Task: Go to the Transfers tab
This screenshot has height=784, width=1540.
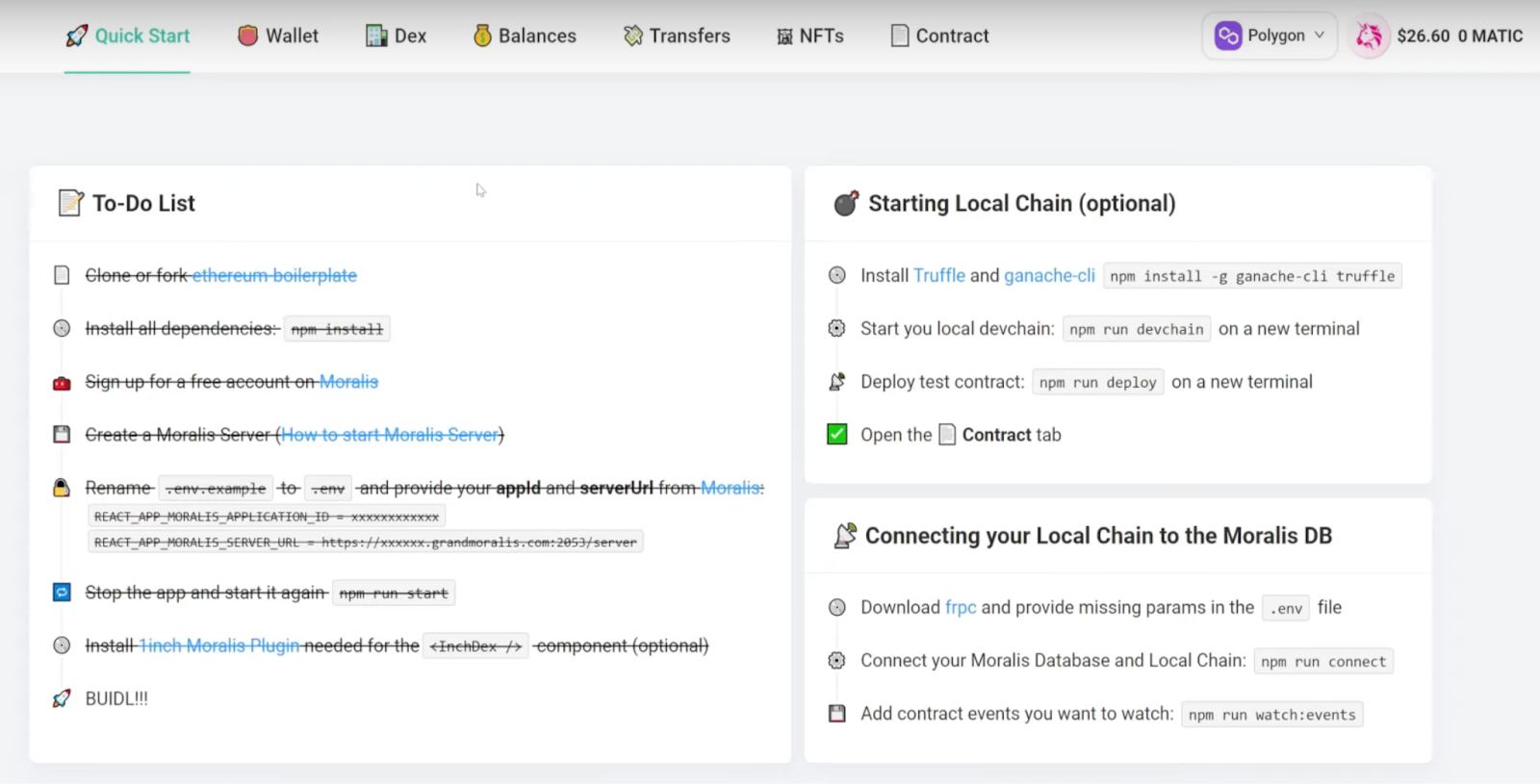Action: pos(689,36)
